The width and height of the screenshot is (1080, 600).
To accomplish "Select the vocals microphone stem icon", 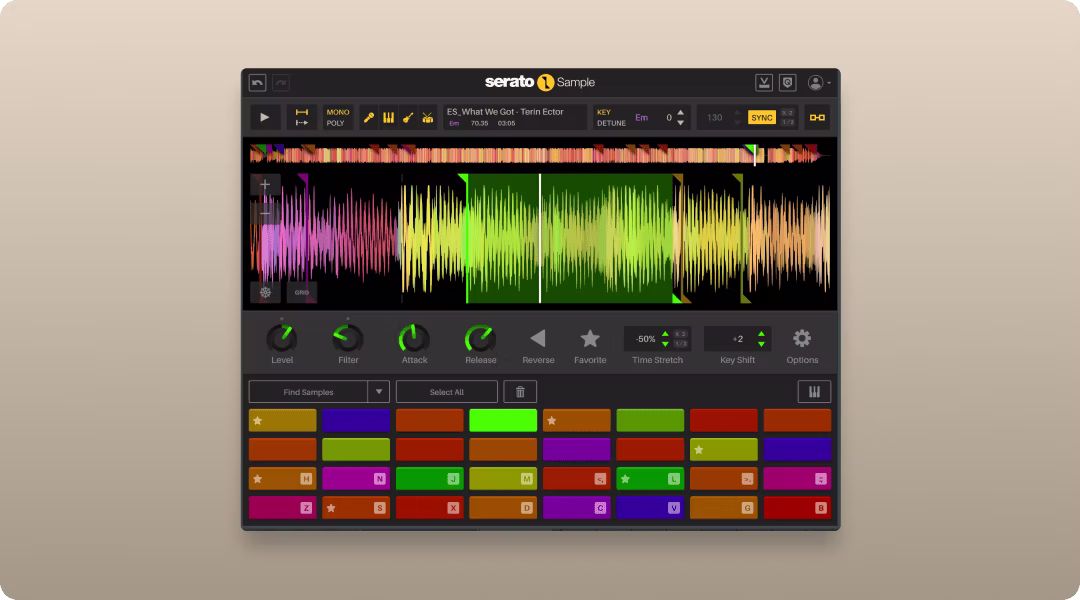I will pyautogui.click(x=369, y=118).
